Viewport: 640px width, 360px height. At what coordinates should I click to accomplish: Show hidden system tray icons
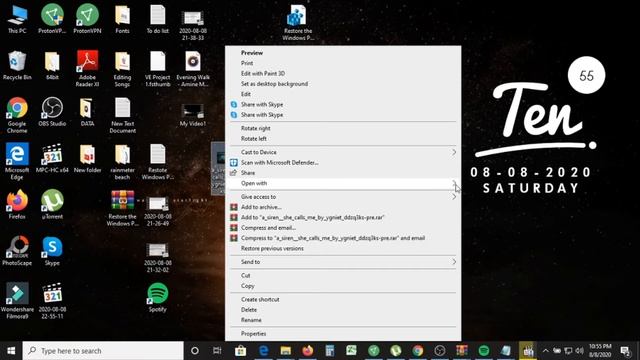[x=545, y=351]
